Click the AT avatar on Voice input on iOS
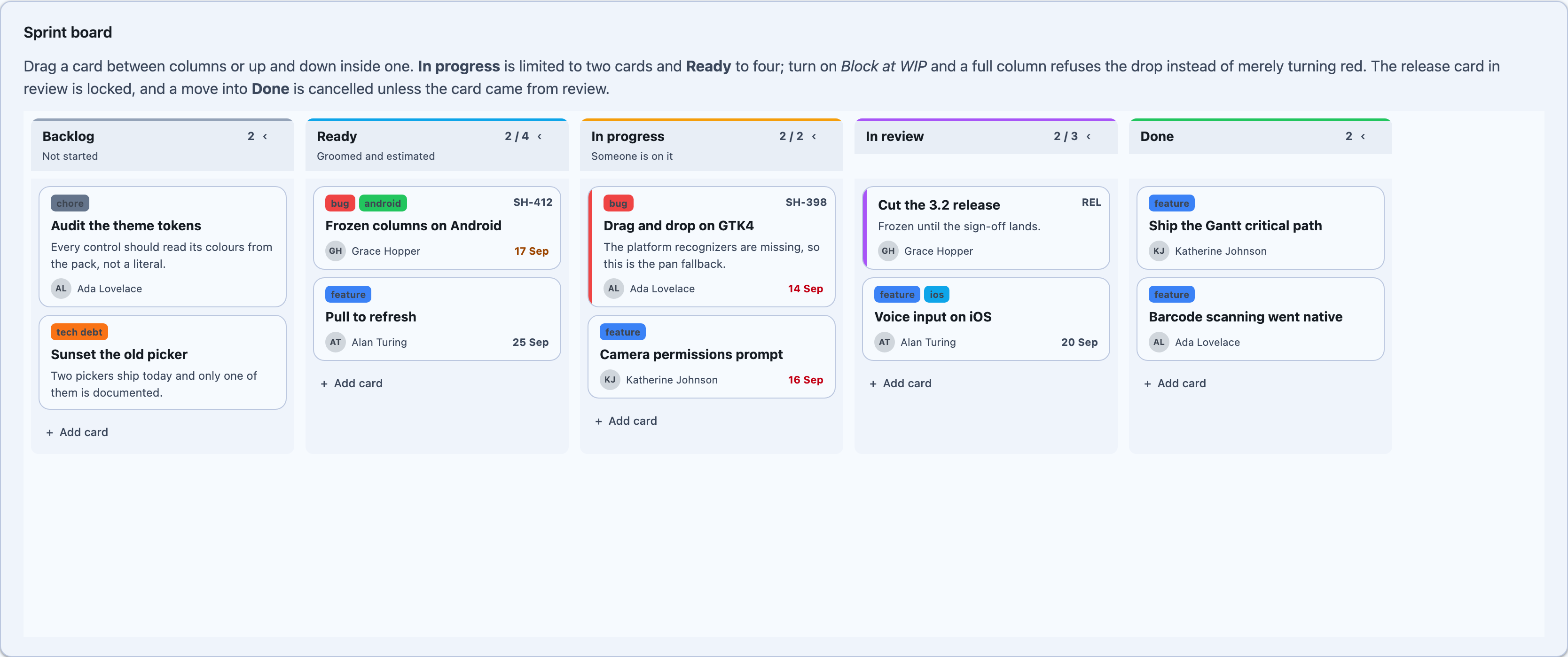The width and height of the screenshot is (1568, 657). point(885,342)
